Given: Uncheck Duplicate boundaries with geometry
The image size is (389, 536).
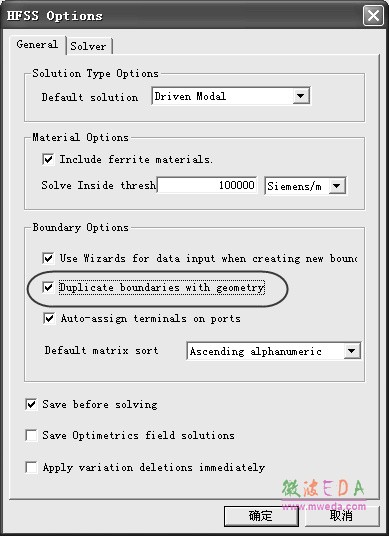Looking at the screenshot, I should click(48, 287).
